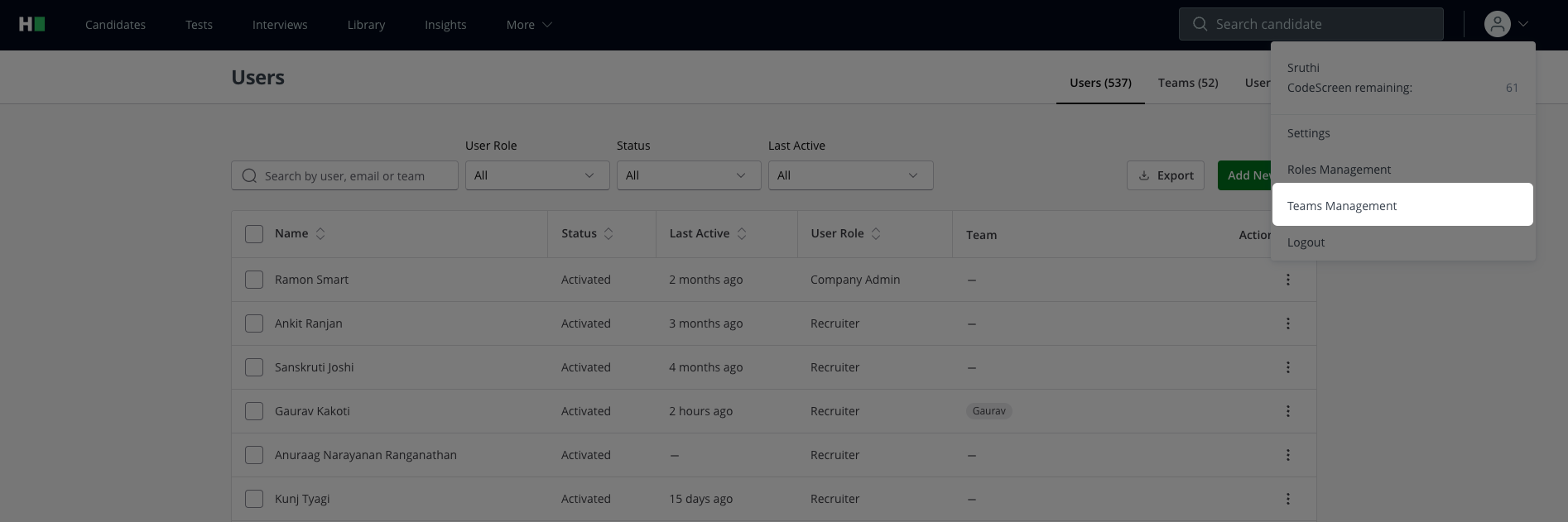1568x522 pixels.
Task: Sort by User Role column arrows
Action: (x=876, y=234)
